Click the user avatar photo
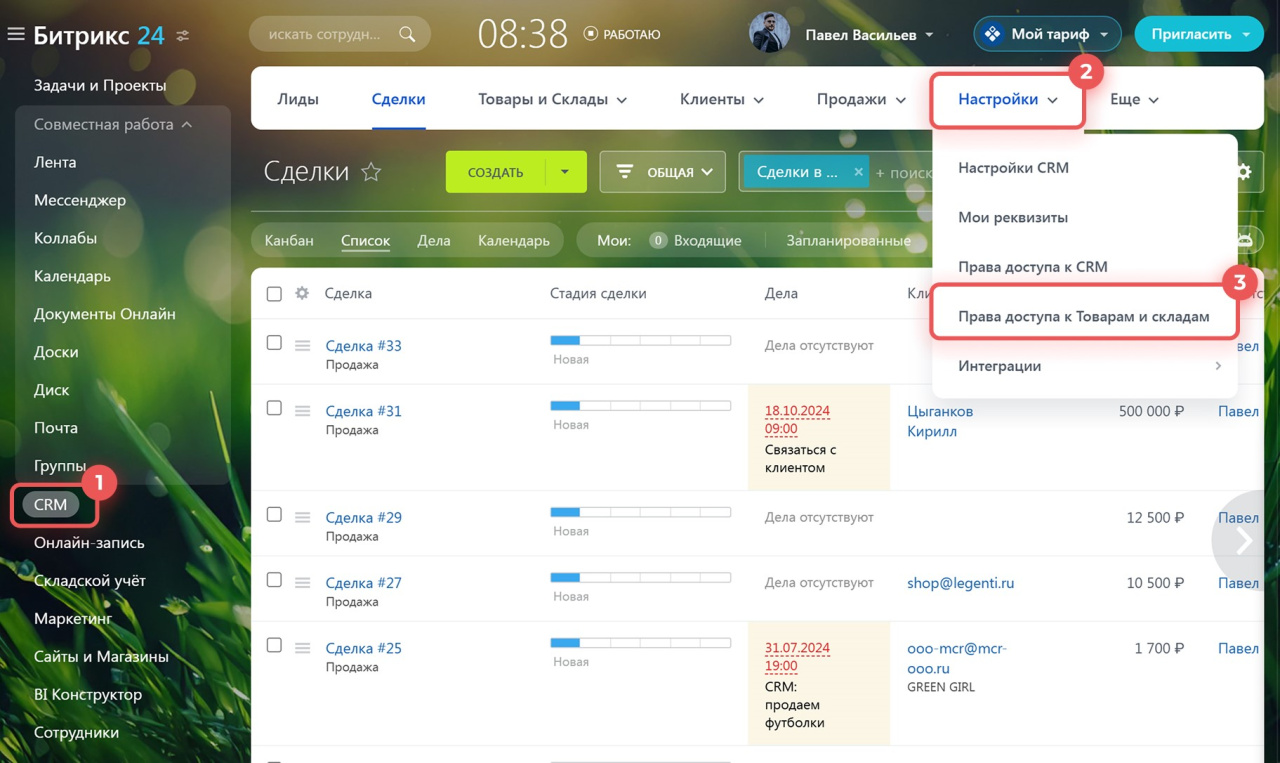This screenshot has height=763, width=1280. 769,34
